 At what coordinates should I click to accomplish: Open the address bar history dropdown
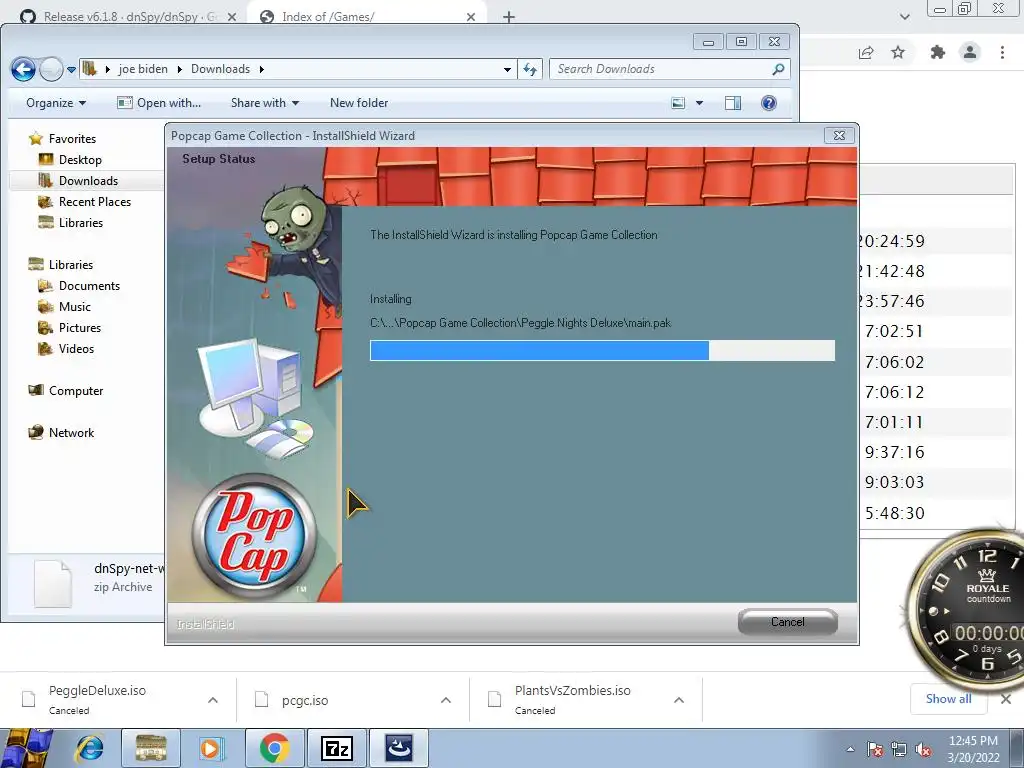pyautogui.click(x=507, y=69)
